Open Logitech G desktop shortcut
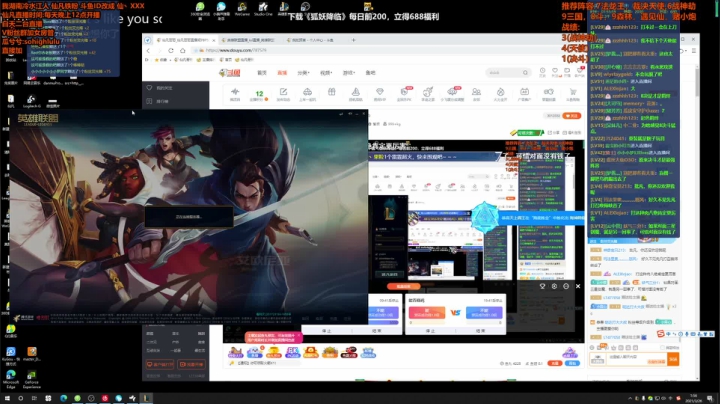Image resolution: width=720 pixels, height=404 pixels. tap(31, 101)
